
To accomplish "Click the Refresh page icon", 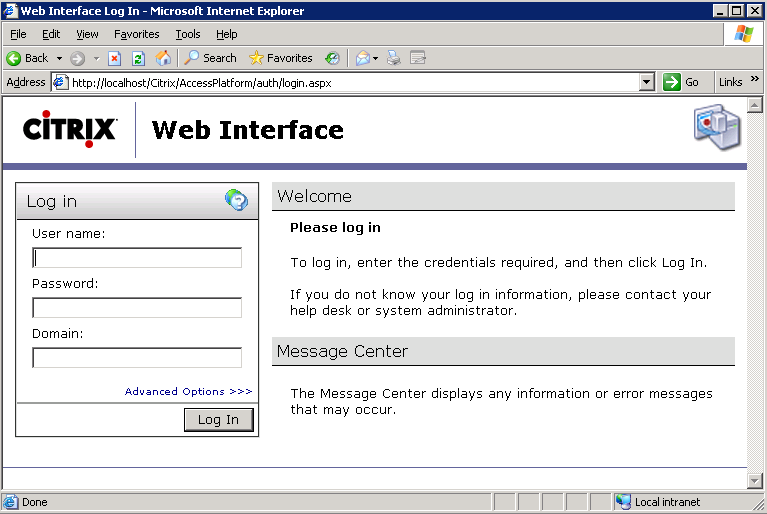I will [138, 58].
